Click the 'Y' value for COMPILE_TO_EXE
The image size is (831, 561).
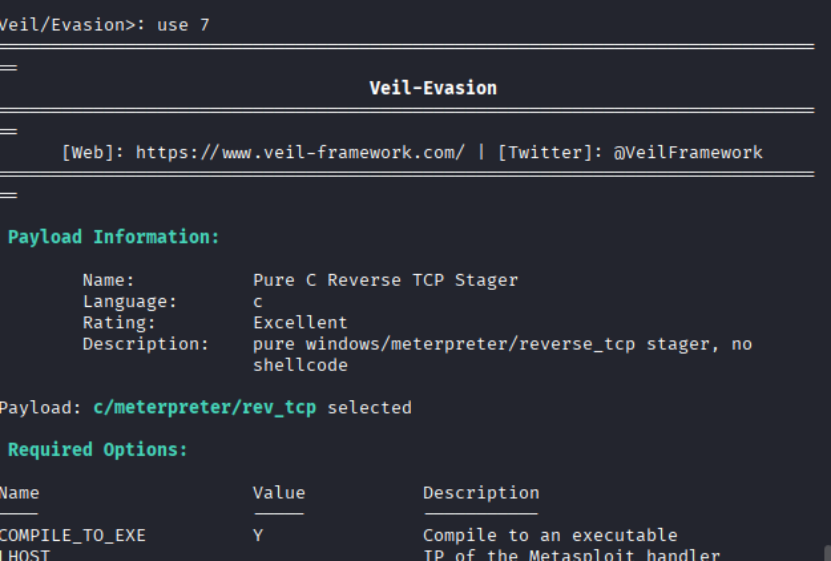coord(258,536)
